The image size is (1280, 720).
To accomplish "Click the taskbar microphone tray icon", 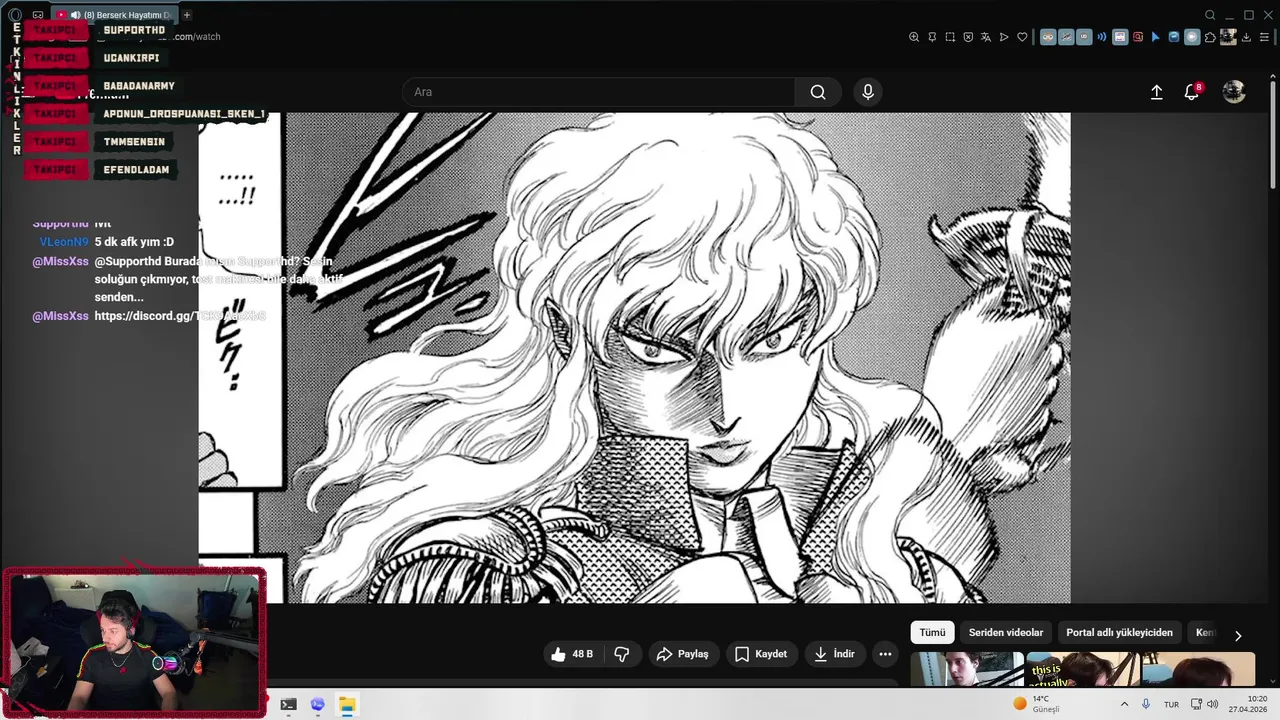I will [x=1146, y=704].
